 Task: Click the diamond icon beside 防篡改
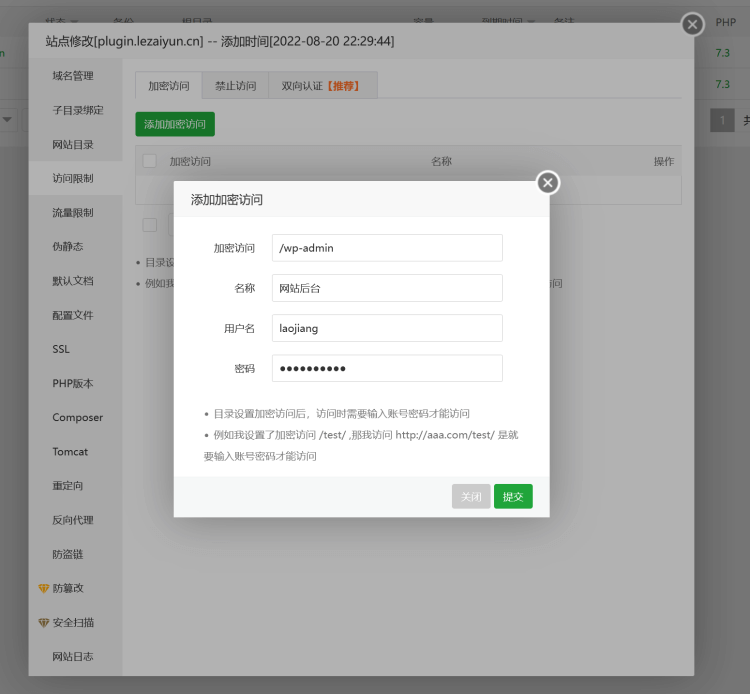click(x=44, y=588)
